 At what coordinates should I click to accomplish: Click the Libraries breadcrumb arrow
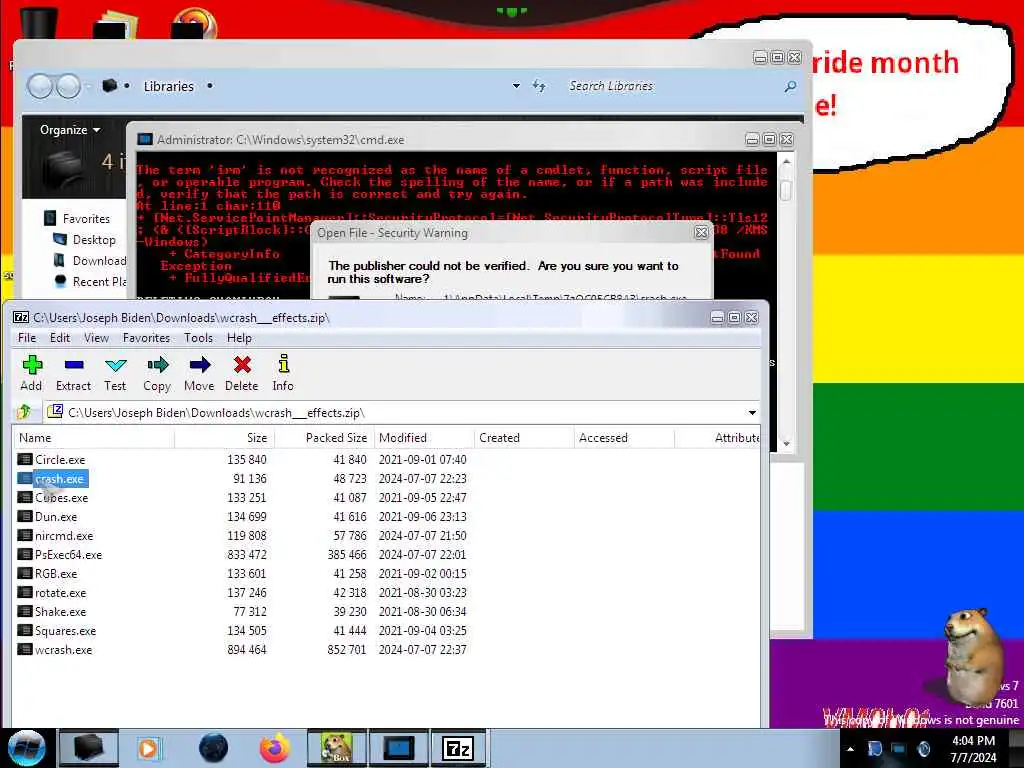pos(210,86)
